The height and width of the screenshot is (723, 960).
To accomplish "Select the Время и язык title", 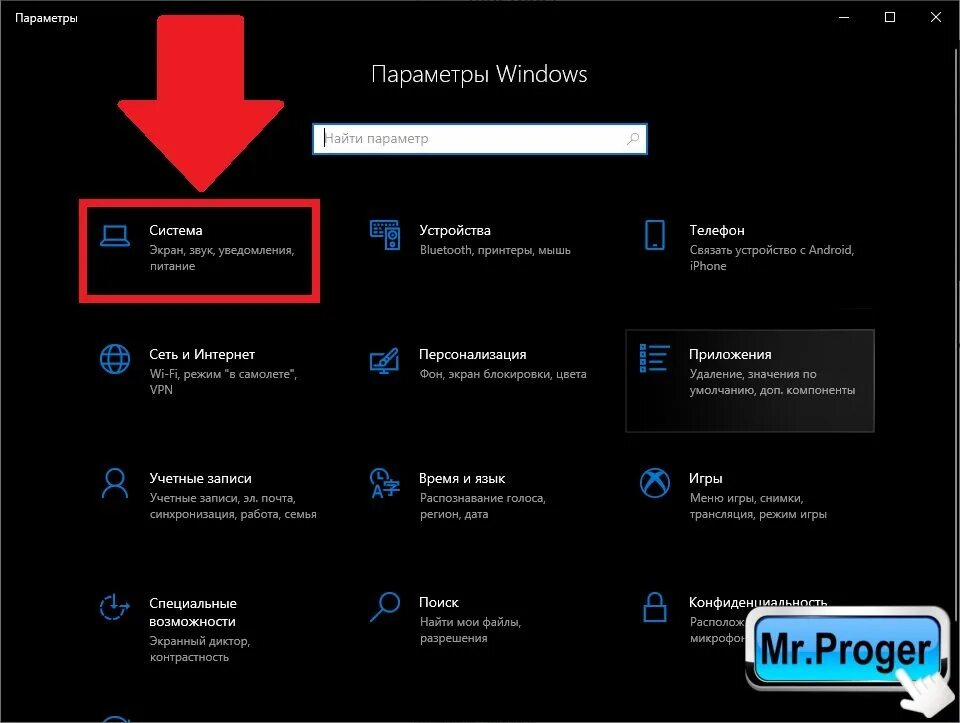I will coord(462,479).
